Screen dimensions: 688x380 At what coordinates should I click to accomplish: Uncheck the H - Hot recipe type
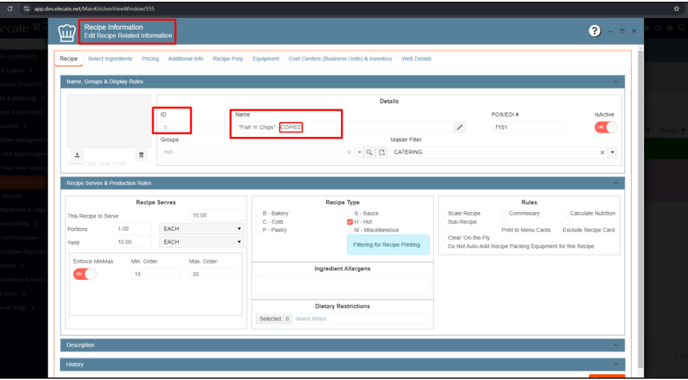coord(350,222)
